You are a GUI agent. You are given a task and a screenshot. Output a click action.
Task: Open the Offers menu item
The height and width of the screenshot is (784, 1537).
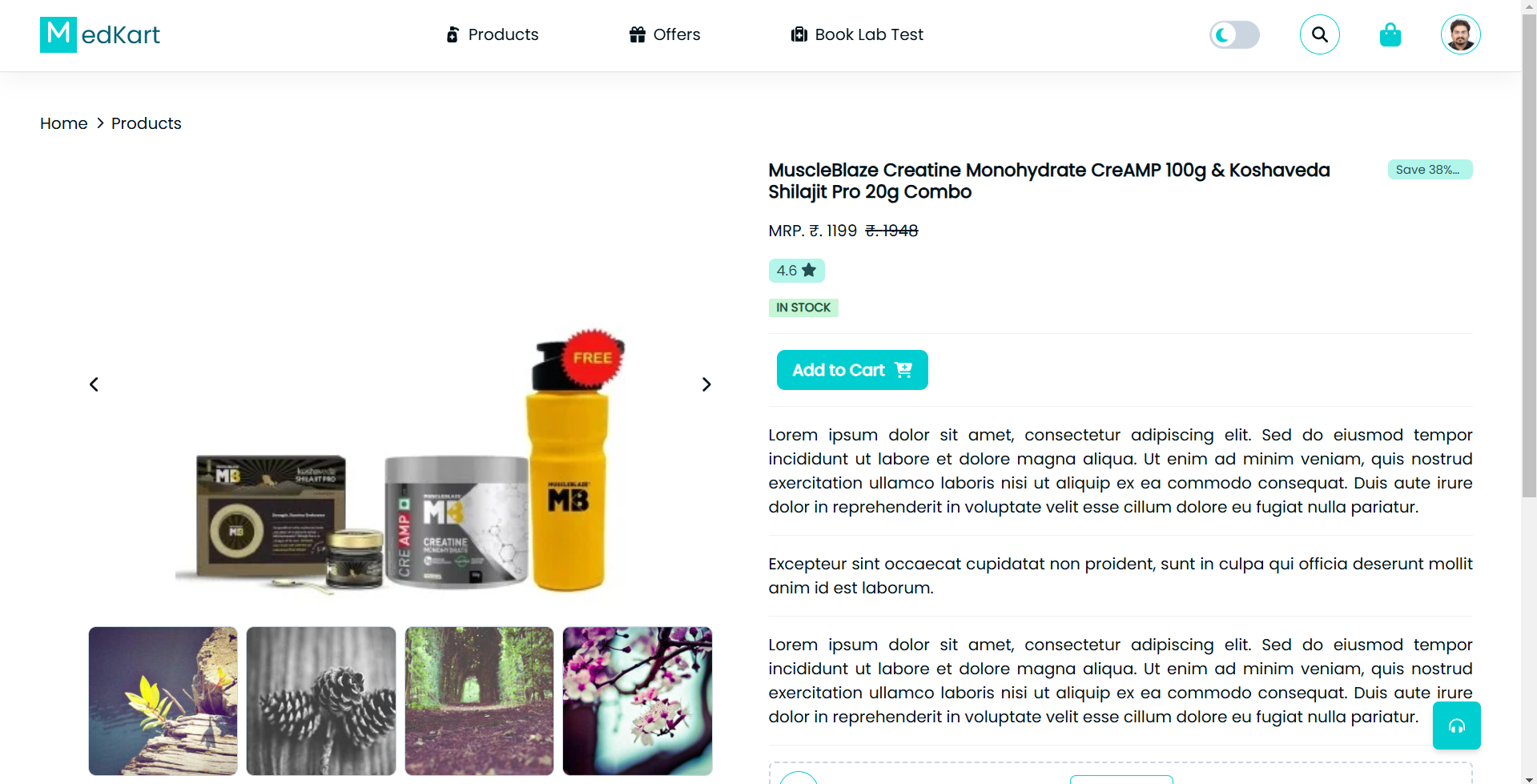(x=665, y=34)
